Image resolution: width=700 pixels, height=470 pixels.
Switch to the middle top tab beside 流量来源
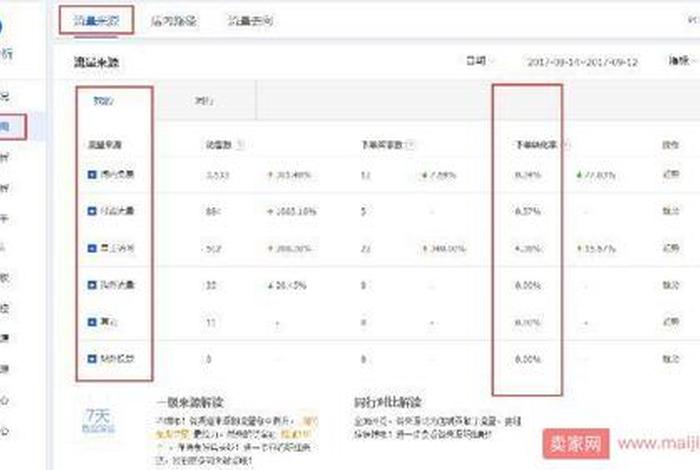pyautogui.click(x=173, y=21)
